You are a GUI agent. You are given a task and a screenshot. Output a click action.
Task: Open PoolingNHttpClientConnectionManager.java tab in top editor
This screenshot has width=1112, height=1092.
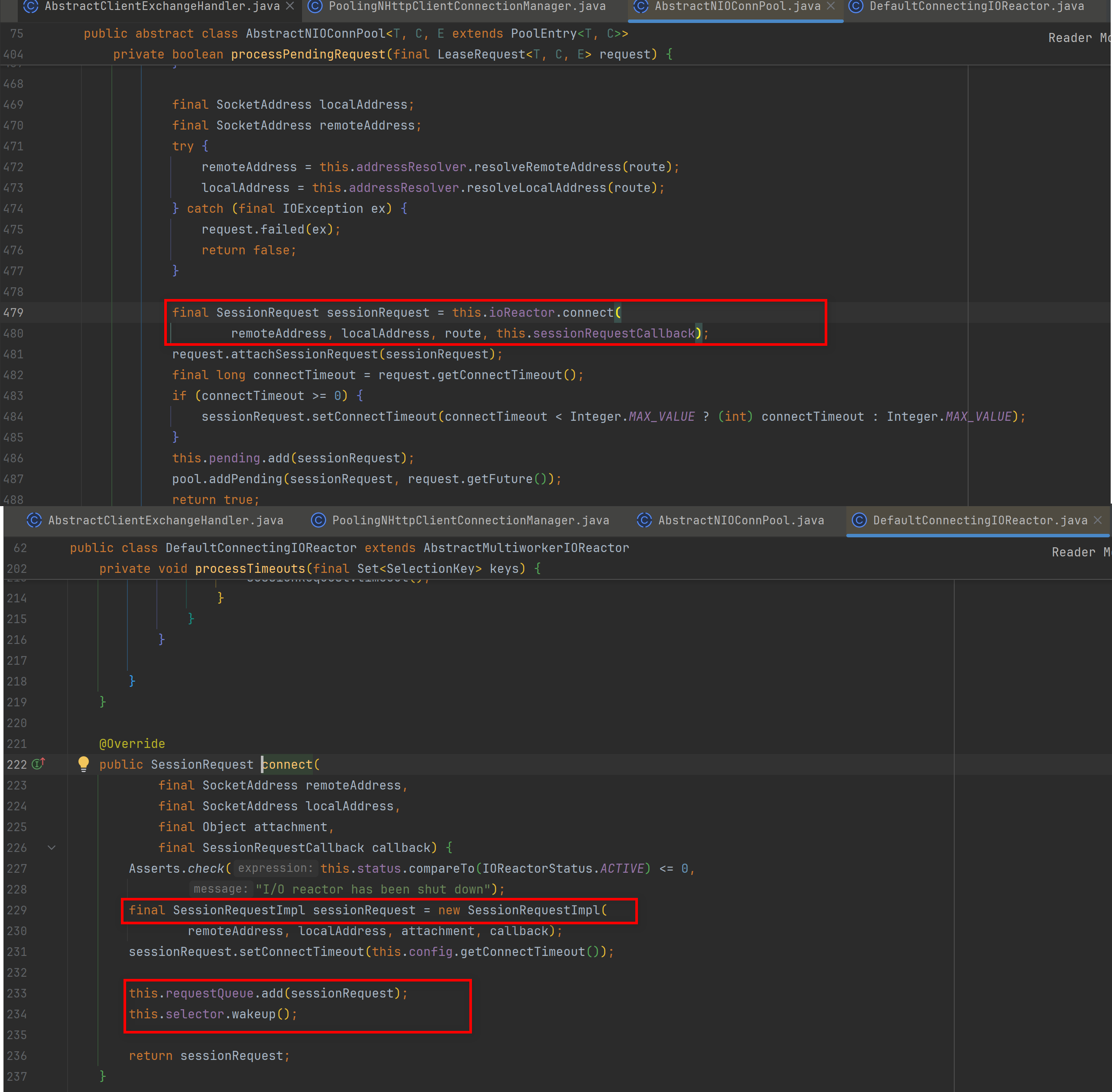(x=467, y=6)
